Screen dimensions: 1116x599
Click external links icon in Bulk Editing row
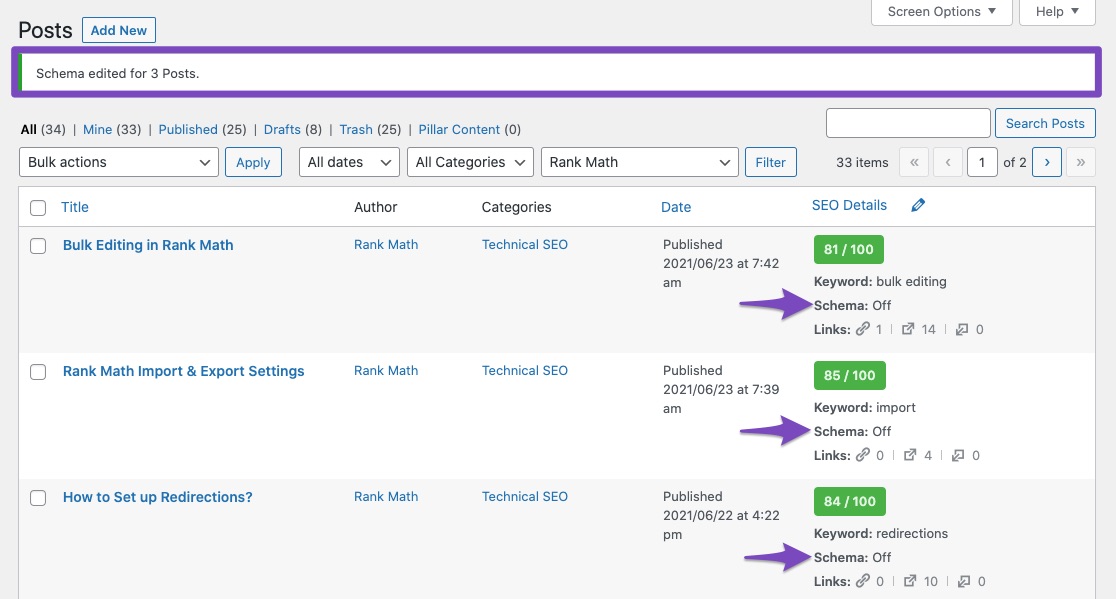pyautogui.click(x=908, y=329)
